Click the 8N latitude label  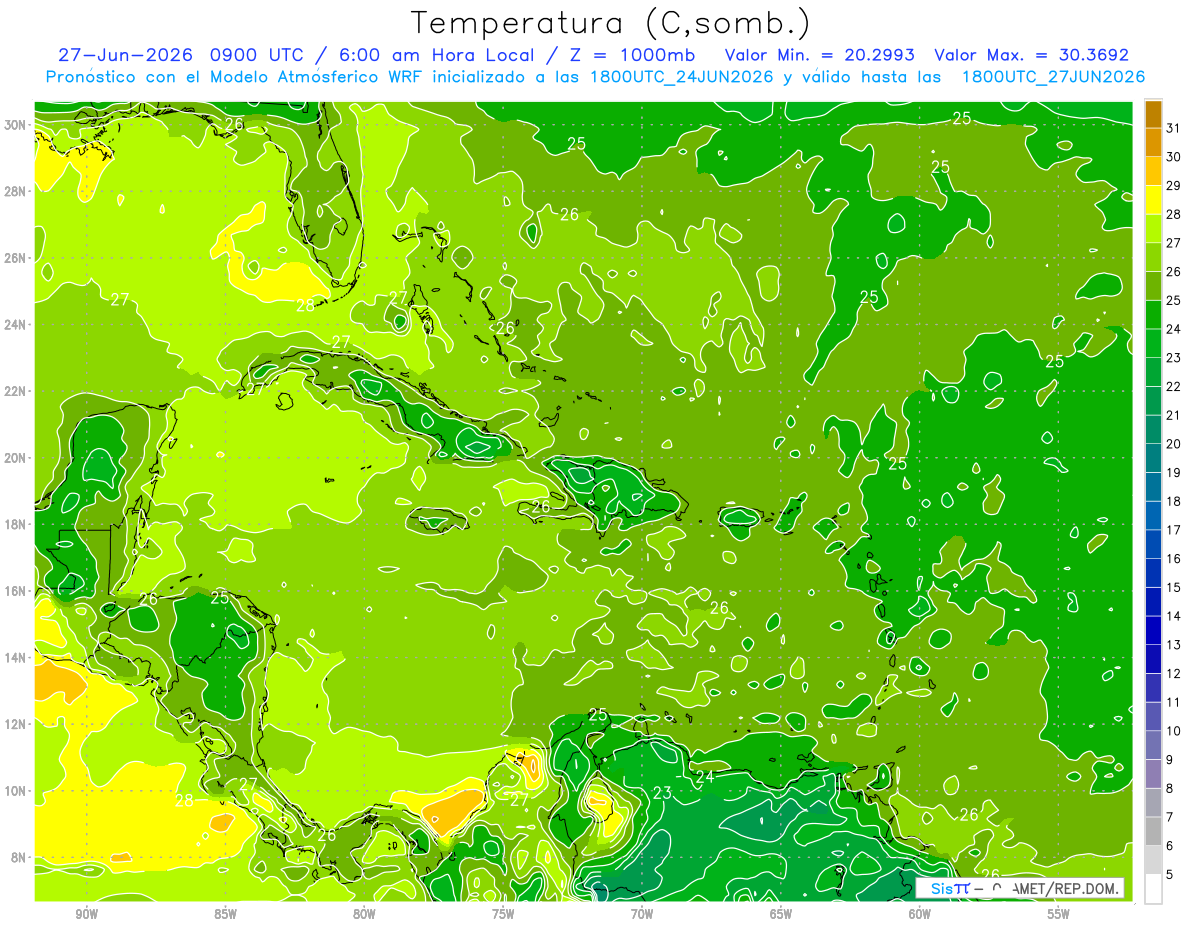click(x=20, y=858)
